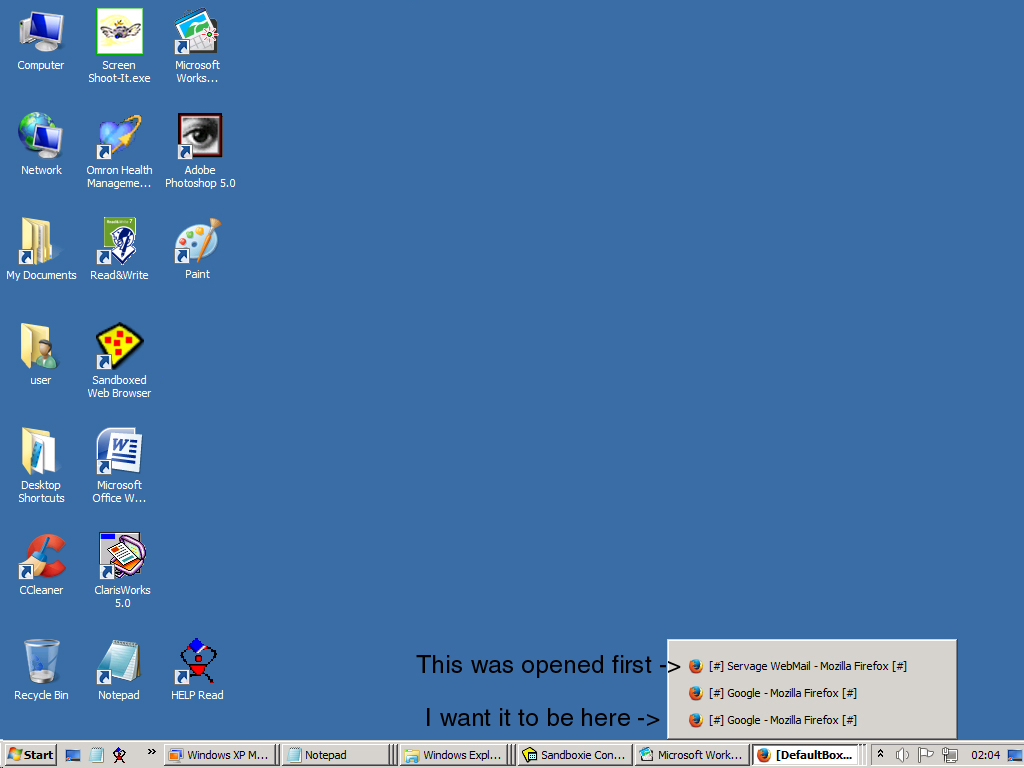Start Omron Health Management software

pyautogui.click(x=119, y=135)
